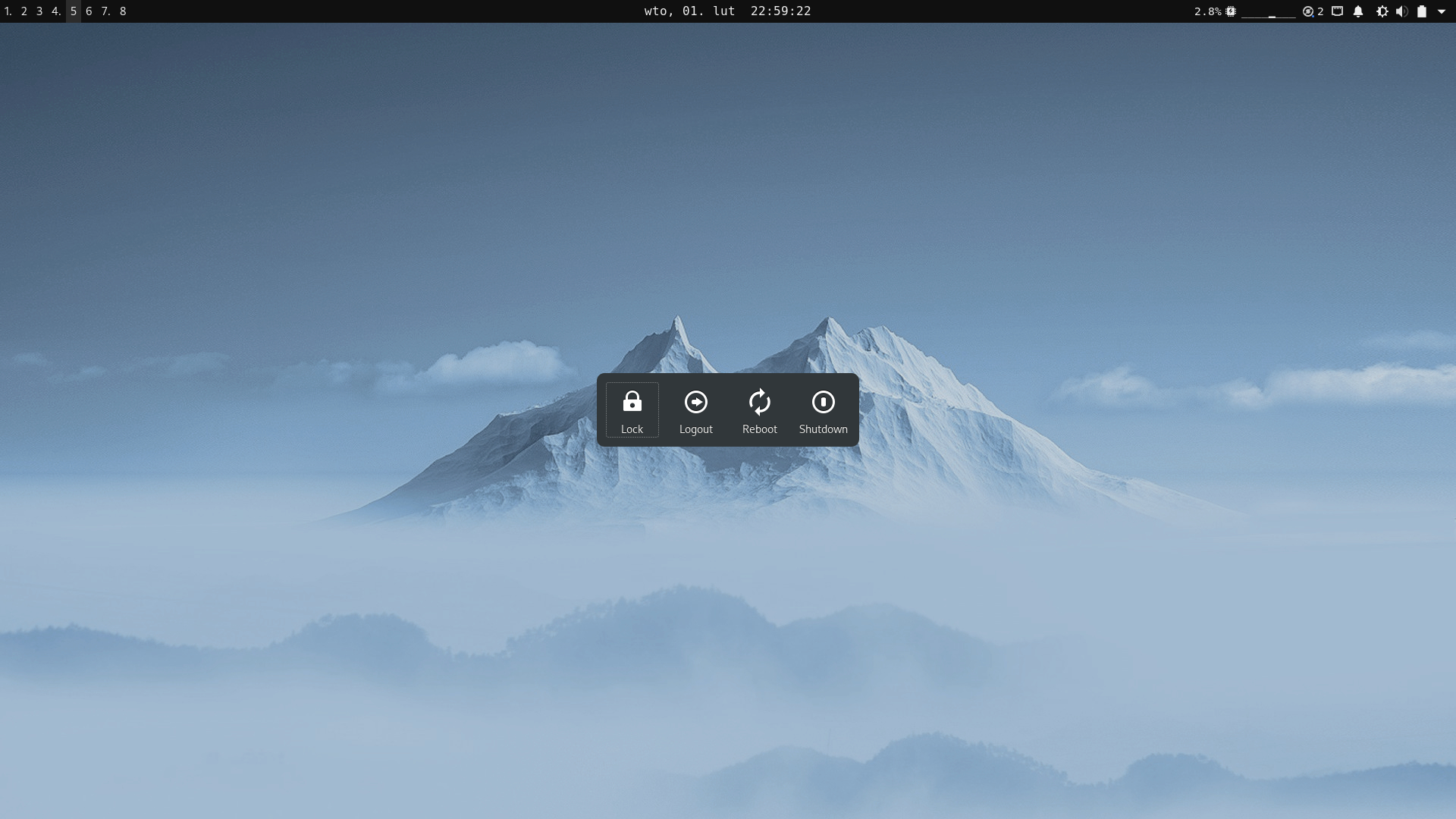Open the notifications bell icon
Viewport: 1456px width, 819px height.
(1358, 11)
